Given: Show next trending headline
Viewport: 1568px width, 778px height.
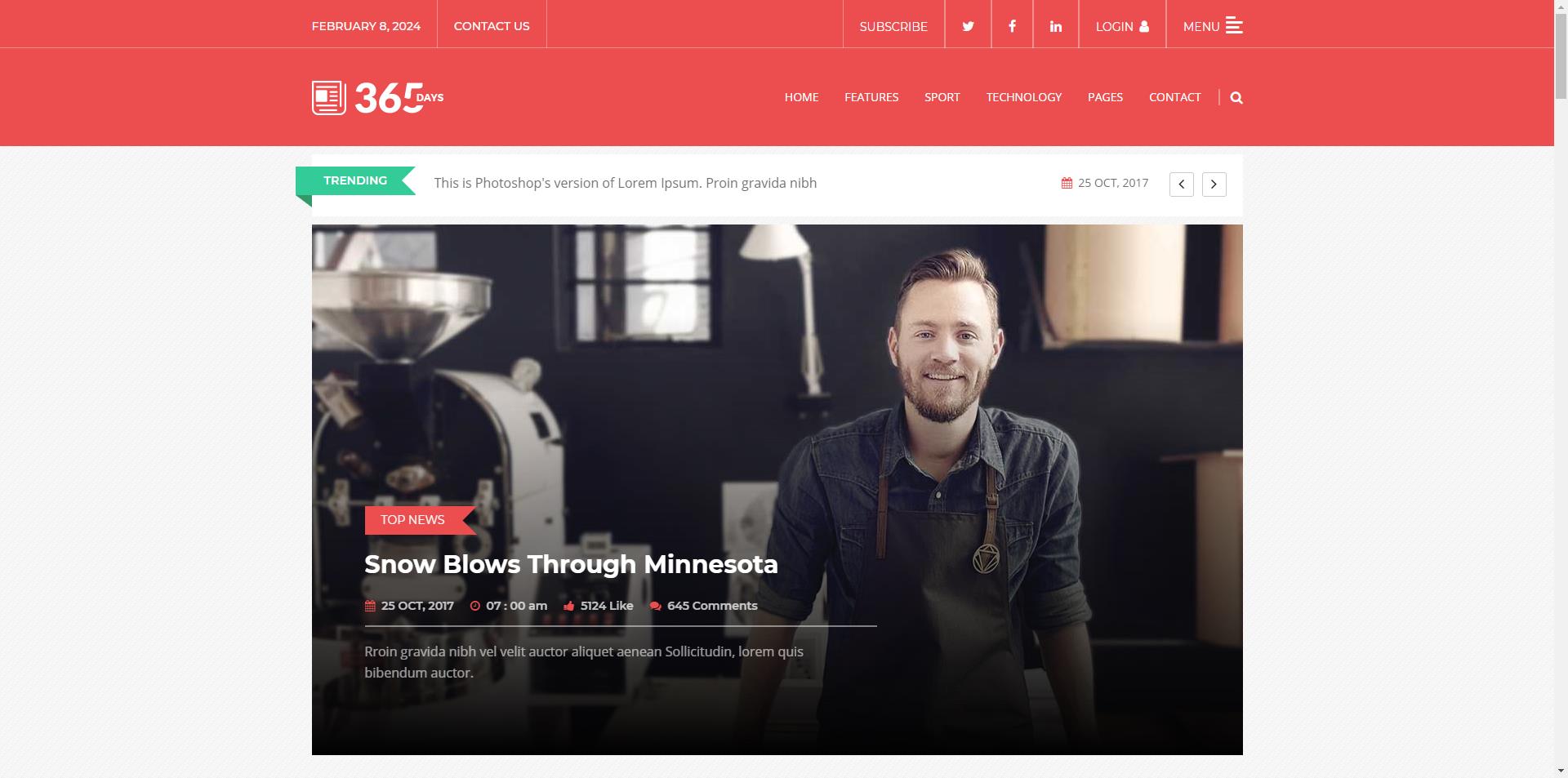Looking at the screenshot, I should 1214,184.
